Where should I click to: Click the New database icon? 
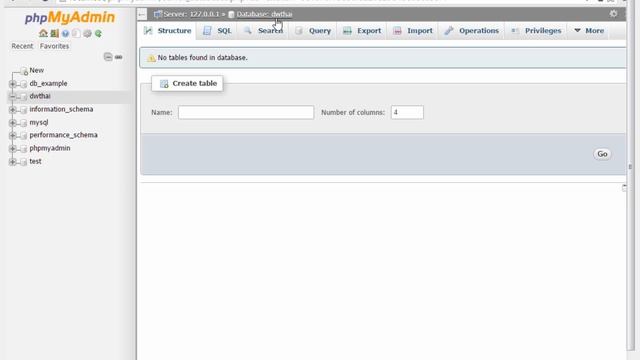click(24, 71)
